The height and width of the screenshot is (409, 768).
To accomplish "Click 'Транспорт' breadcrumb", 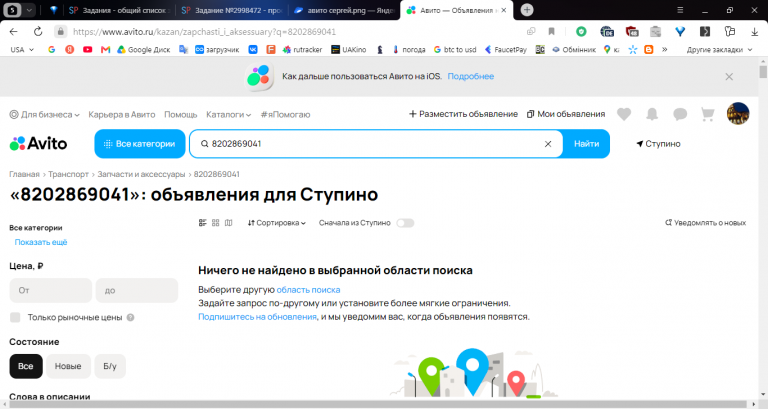I will click(68, 174).
